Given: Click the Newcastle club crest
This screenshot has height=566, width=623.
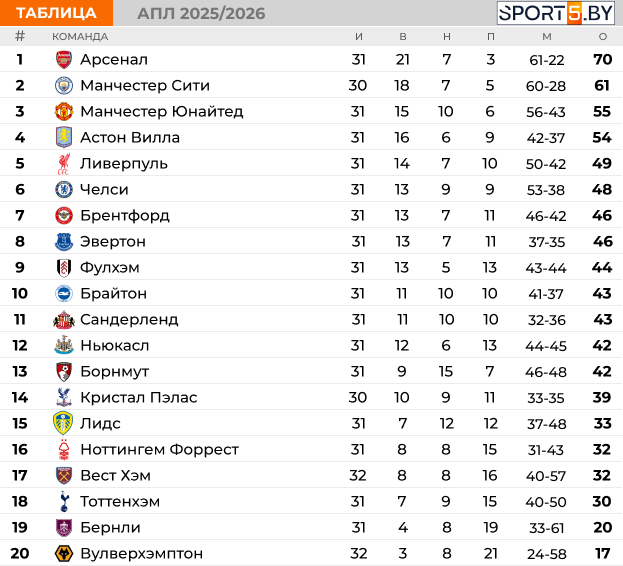Looking at the screenshot, I should click(x=64, y=345).
